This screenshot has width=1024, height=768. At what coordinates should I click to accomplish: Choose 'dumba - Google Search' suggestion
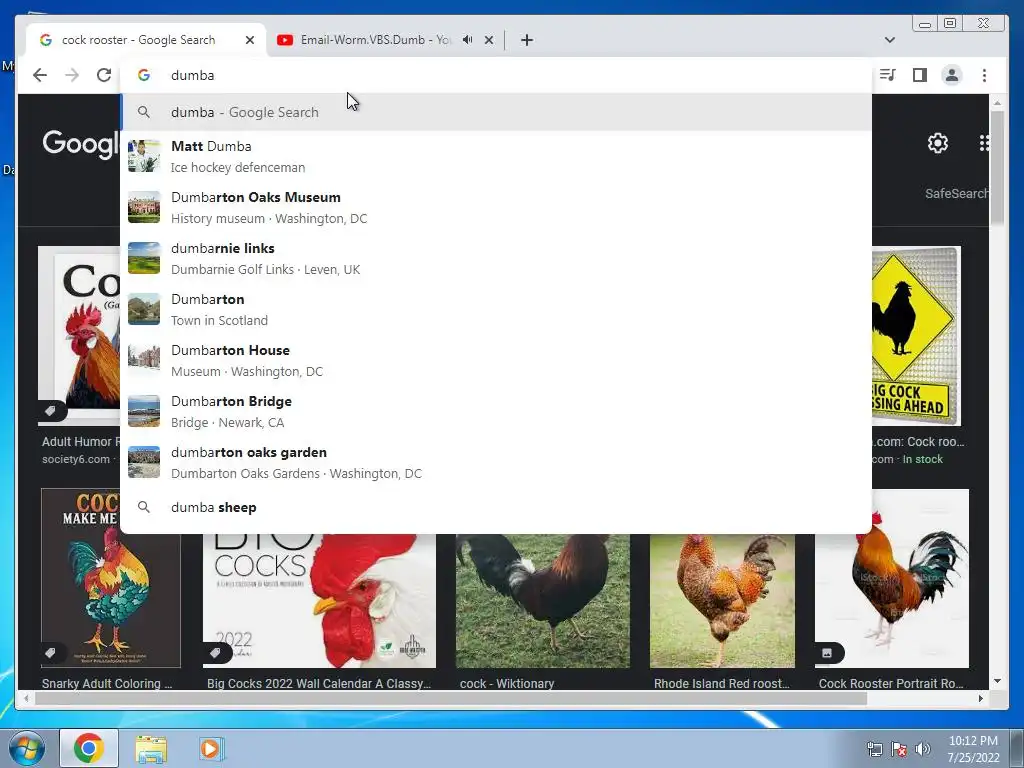[x=496, y=112]
